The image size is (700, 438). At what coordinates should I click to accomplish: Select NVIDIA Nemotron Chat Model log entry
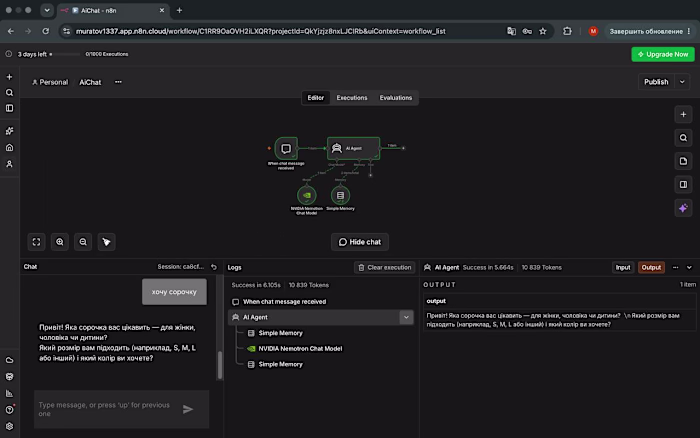coord(300,349)
